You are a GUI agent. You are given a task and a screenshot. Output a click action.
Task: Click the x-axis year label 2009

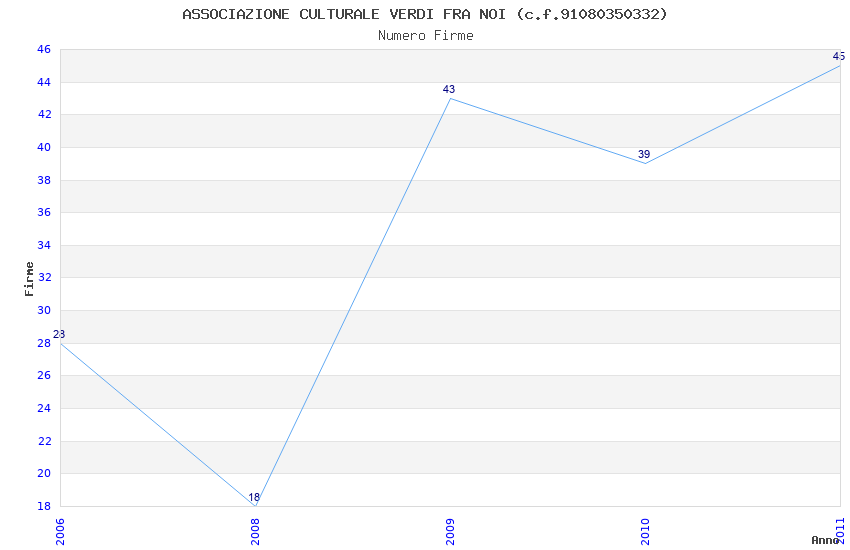pos(450,532)
